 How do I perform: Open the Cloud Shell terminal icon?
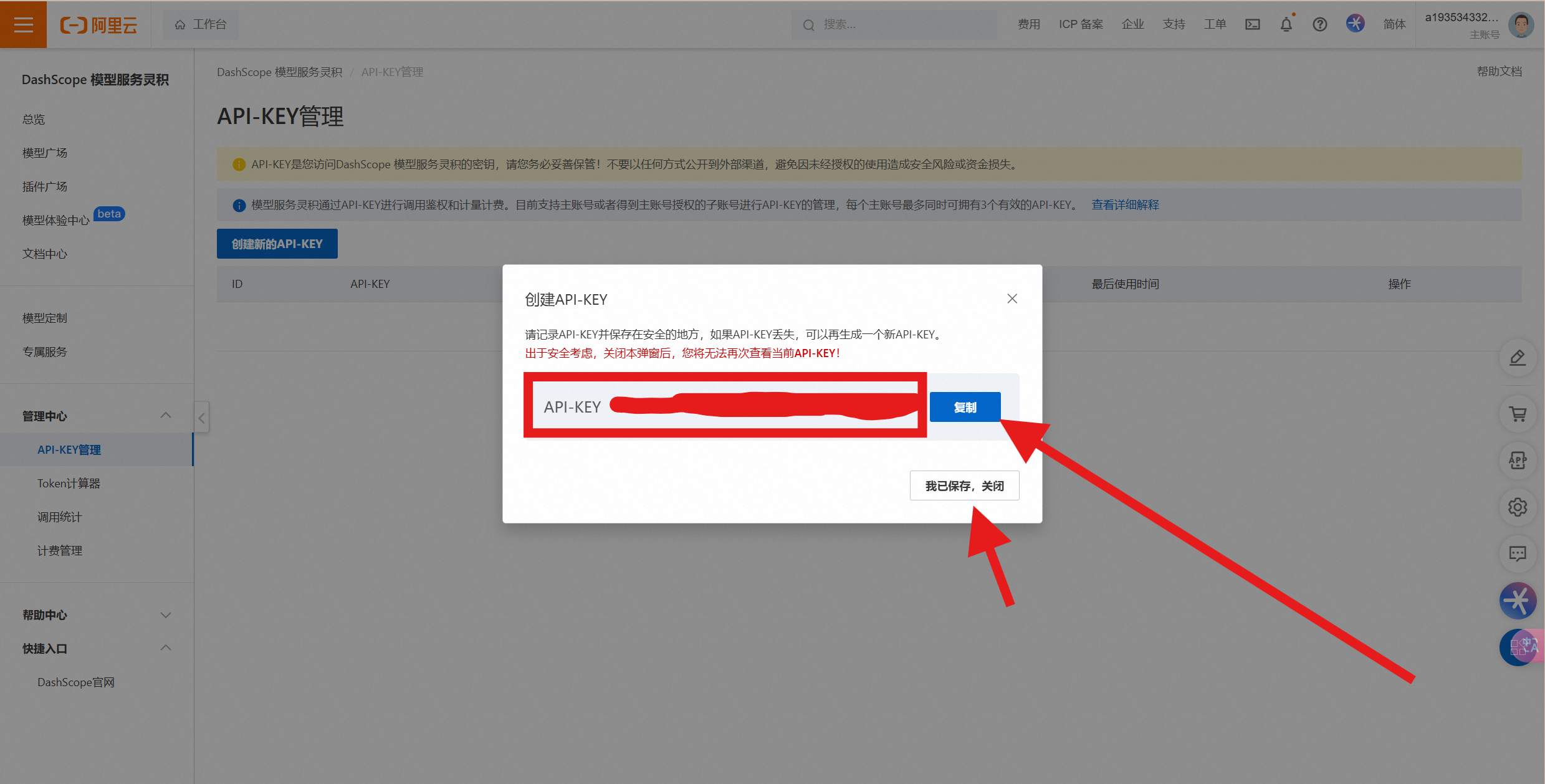pos(1252,24)
